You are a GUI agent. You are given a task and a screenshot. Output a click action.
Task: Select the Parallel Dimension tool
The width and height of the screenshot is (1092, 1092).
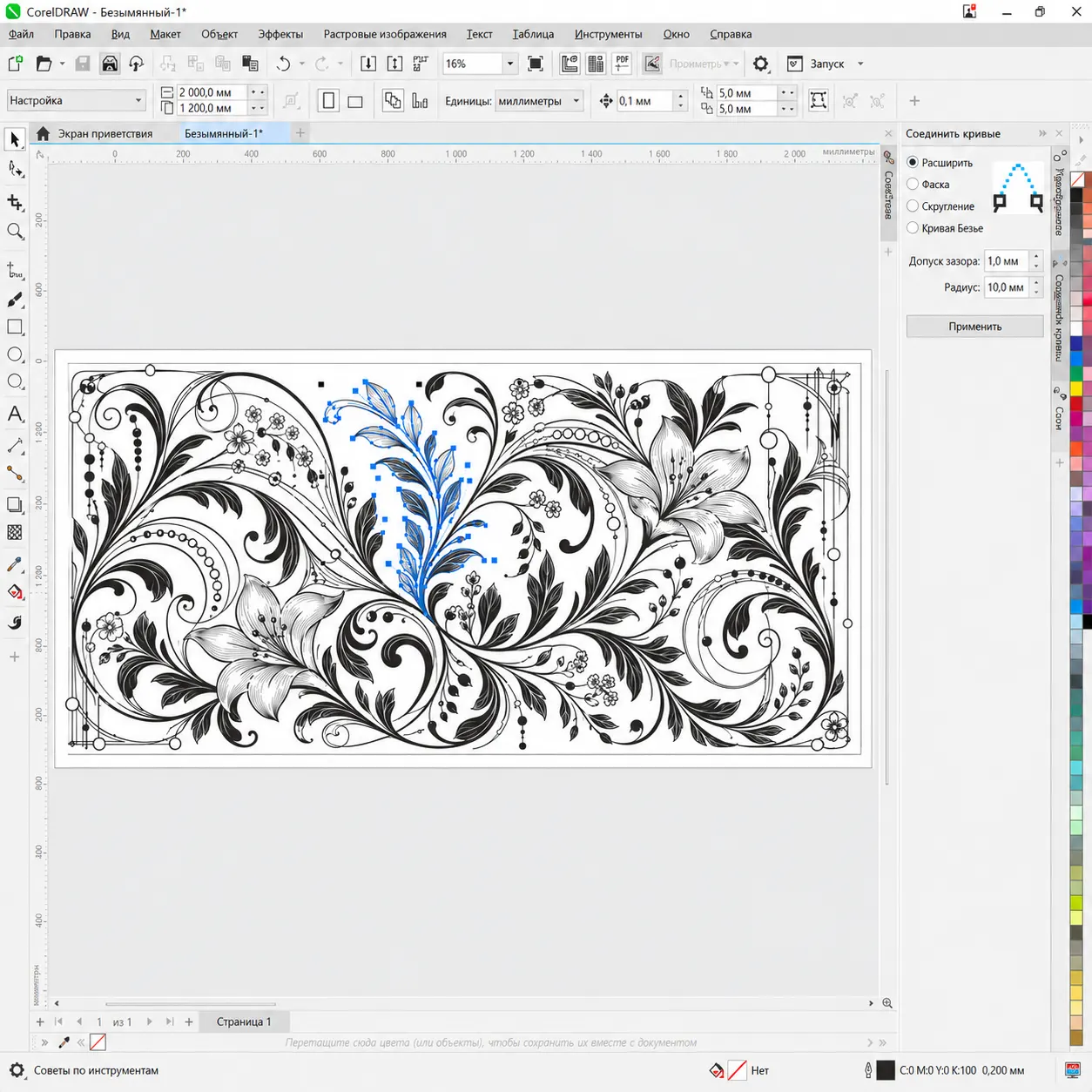(x=15, y=446)
